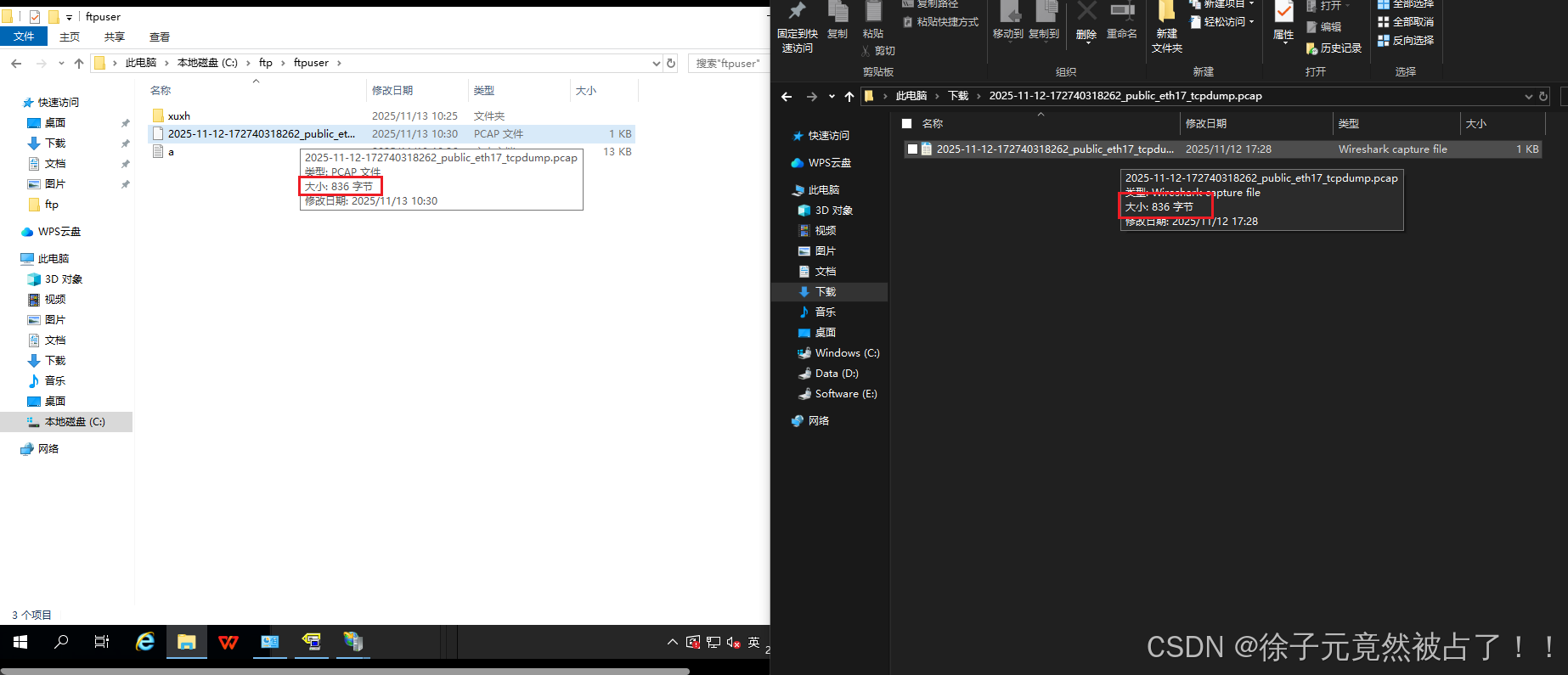
Task: Sort by 修改日期 in ftpuser window
Action: pos(392,90)
